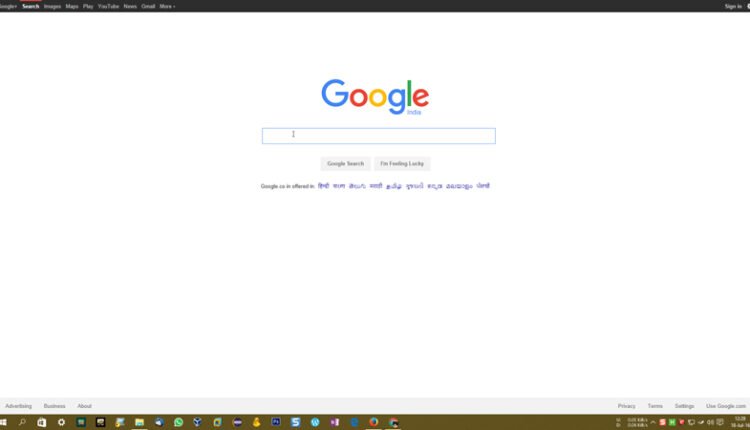Show hidden system tray icons chevron

653,422
